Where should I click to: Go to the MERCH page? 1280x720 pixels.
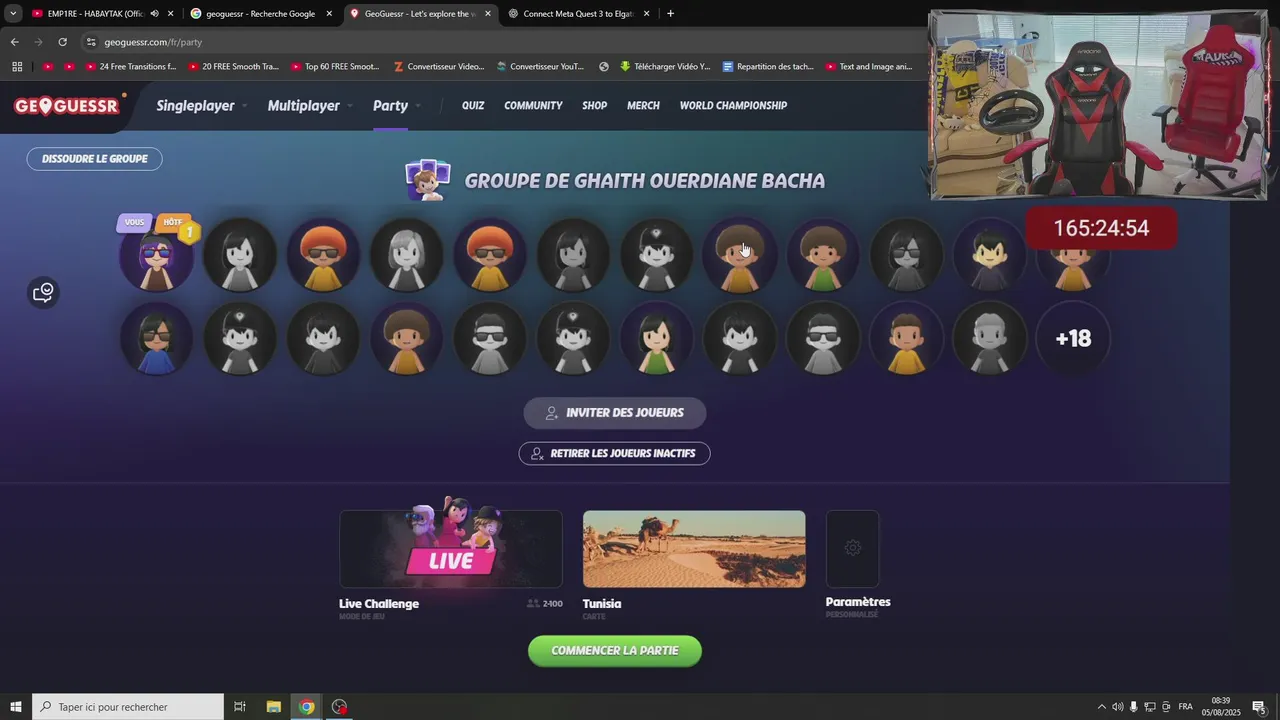click(x=643, y=106)
